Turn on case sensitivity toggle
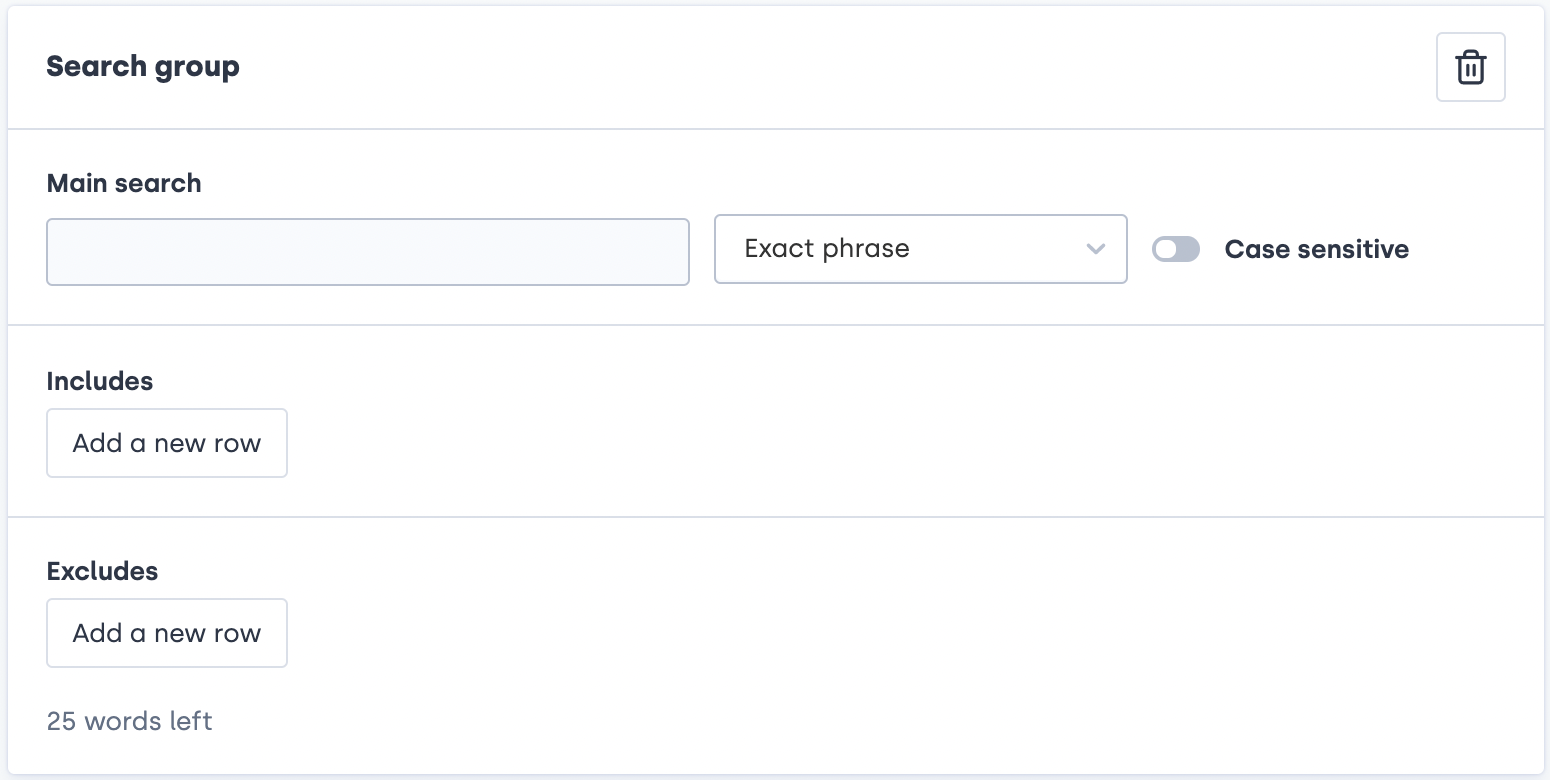The height and width of the screenshot is (780, 1550). tap(1175, 249)
